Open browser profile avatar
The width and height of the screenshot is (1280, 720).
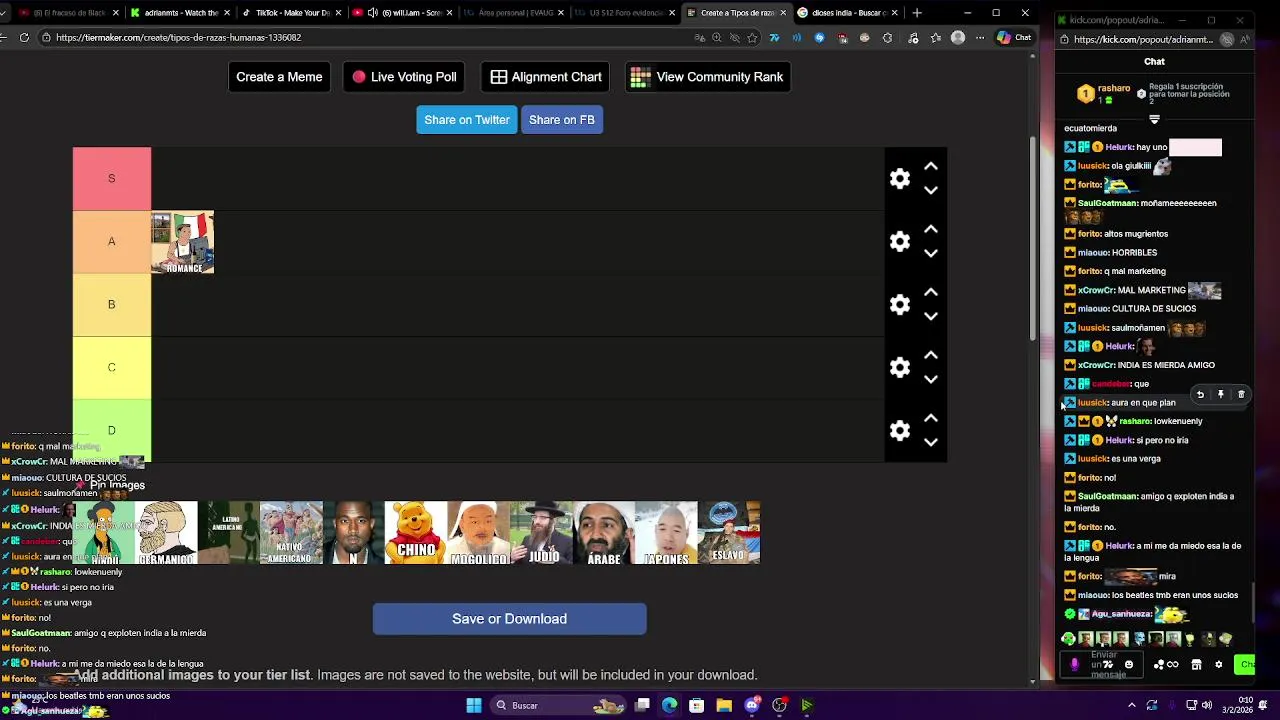[x=958, y=37]
